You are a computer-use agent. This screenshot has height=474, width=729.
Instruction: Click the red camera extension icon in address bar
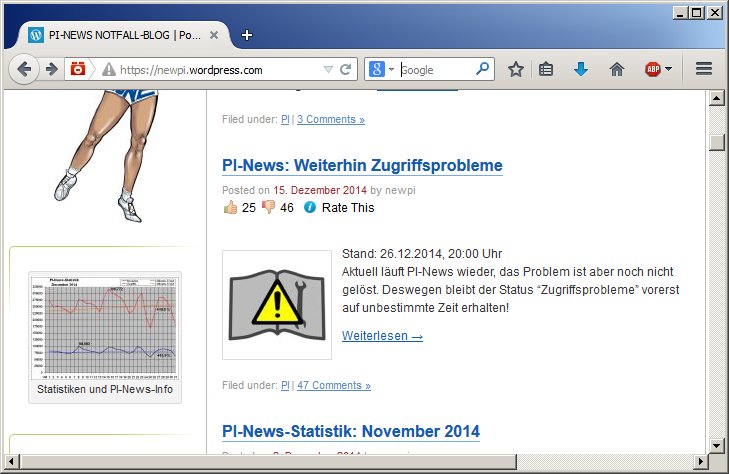[x=78, y=69]
